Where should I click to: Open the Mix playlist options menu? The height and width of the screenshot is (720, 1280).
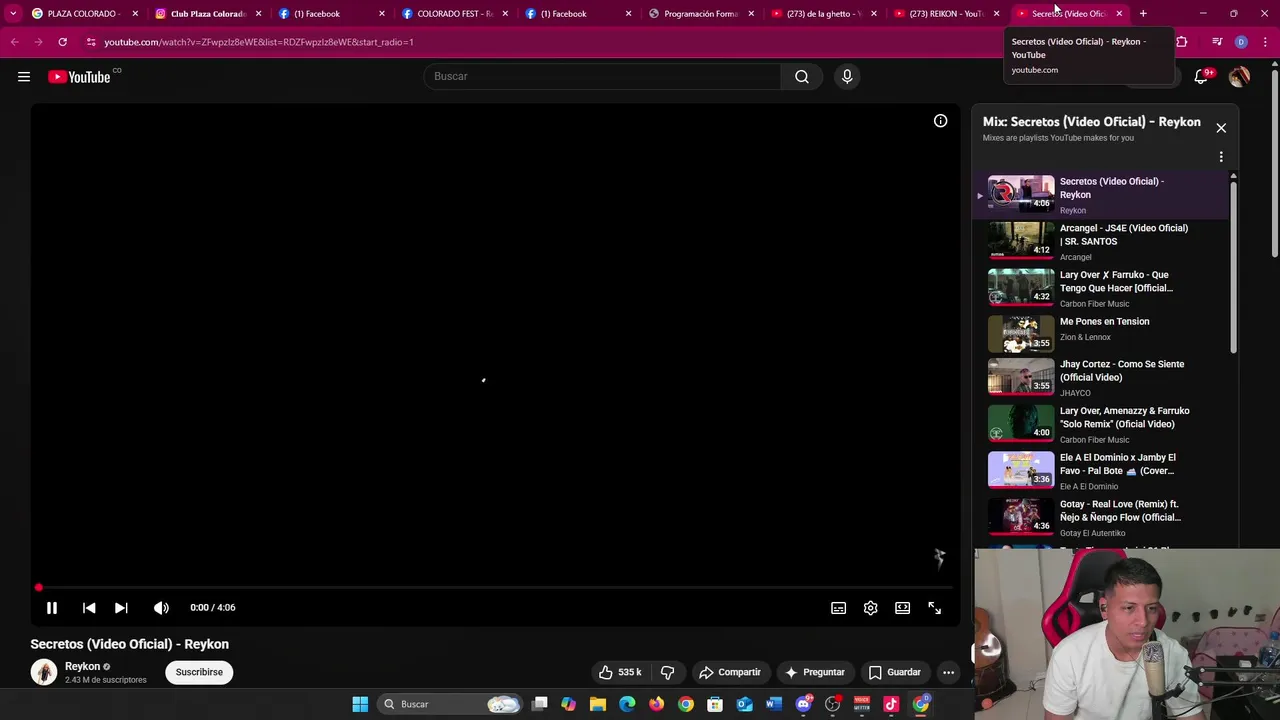[1221, 157]
